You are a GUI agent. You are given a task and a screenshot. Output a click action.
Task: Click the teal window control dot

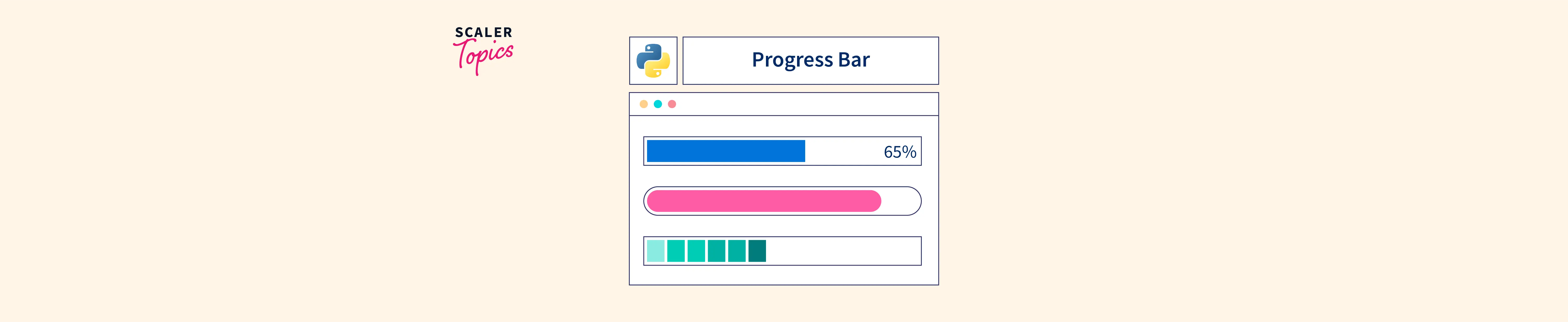(x=658, y=104)
